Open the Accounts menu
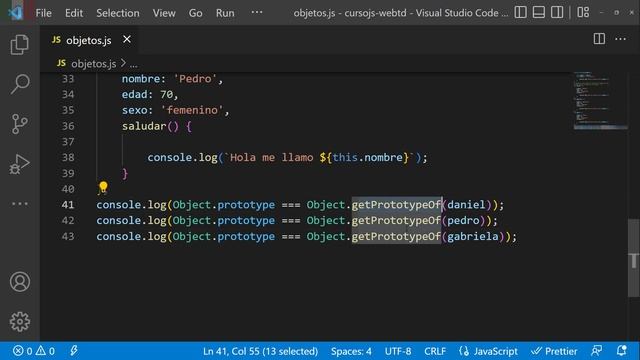The height and width of the screenshot is (360, 640). pyautogui.click(x=20, y=282)
